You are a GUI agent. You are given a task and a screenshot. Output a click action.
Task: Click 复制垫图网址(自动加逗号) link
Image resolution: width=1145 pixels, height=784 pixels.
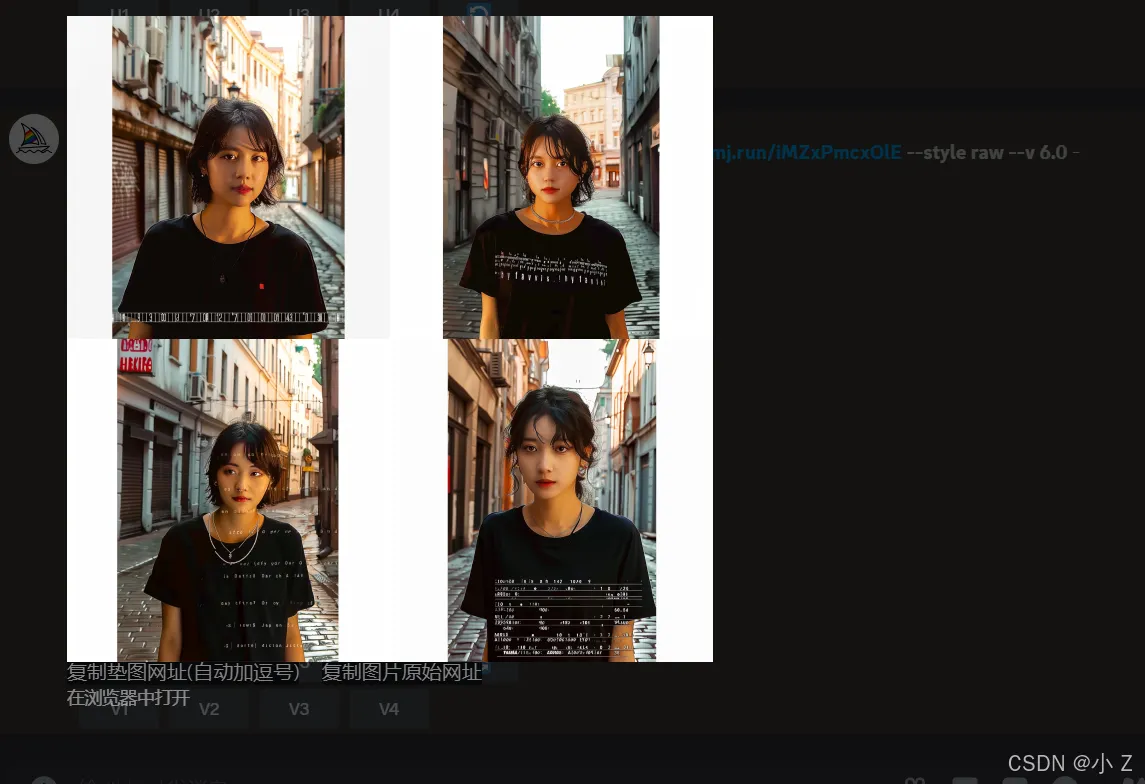pyautogui.click(x=184, y=673)
